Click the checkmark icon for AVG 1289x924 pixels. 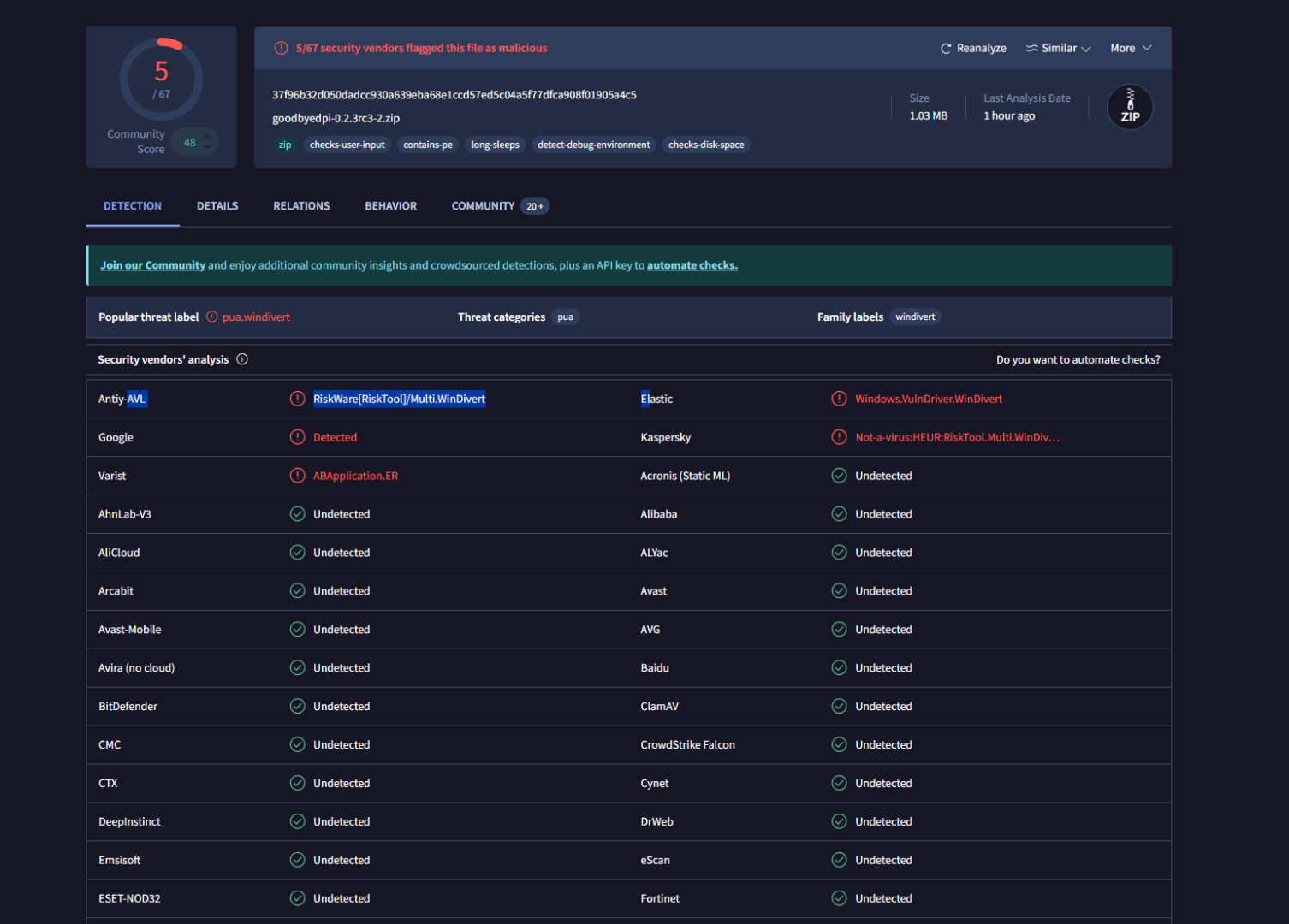pos(839,630)
